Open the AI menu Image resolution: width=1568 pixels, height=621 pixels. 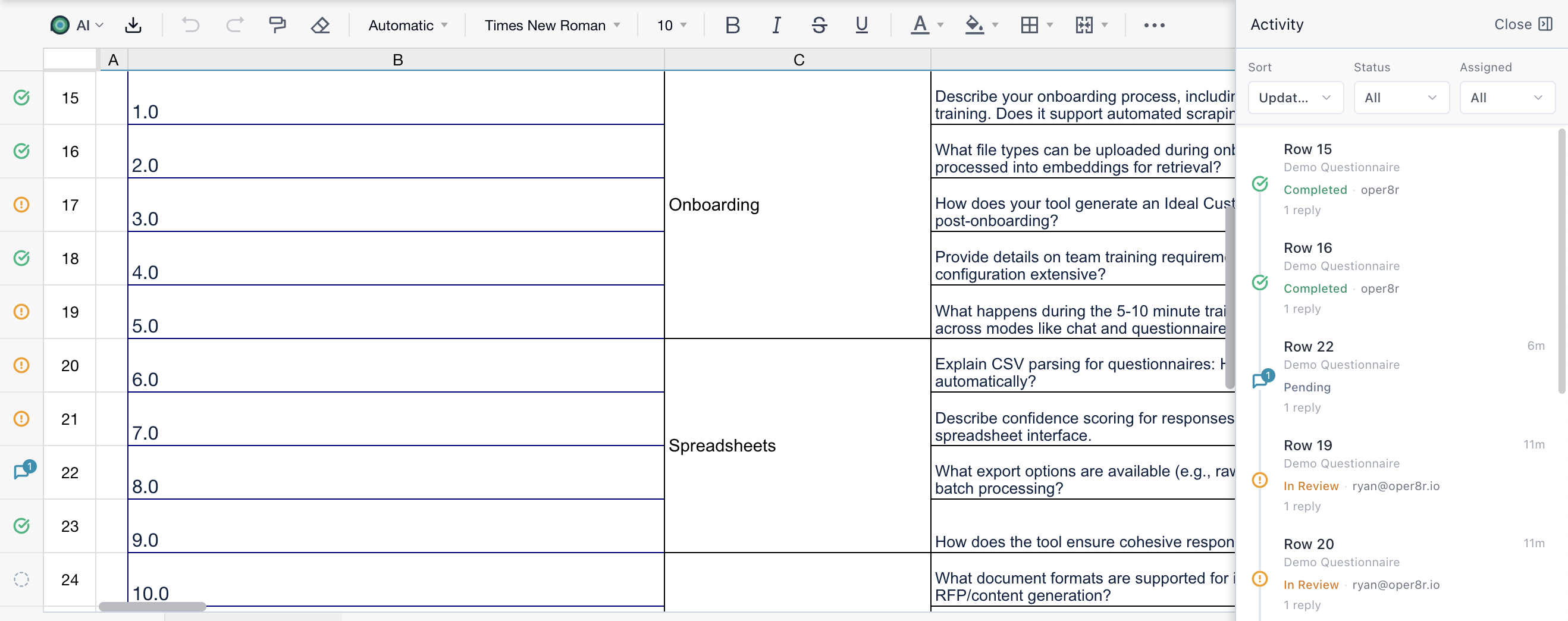(77, 25)
